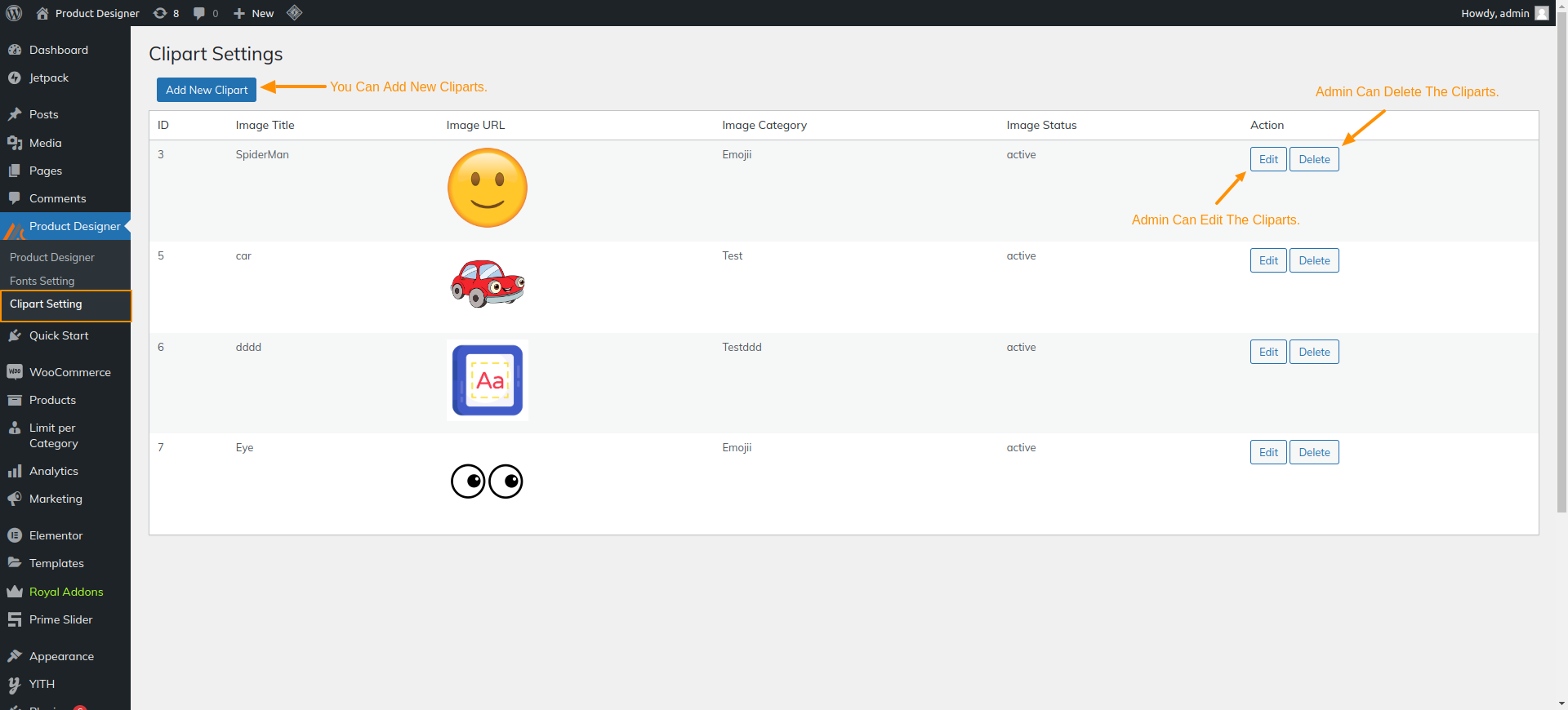Click the Appearance paintbrush icon
The height and width of the screenshot is (710, 1568).
(15, 656)
